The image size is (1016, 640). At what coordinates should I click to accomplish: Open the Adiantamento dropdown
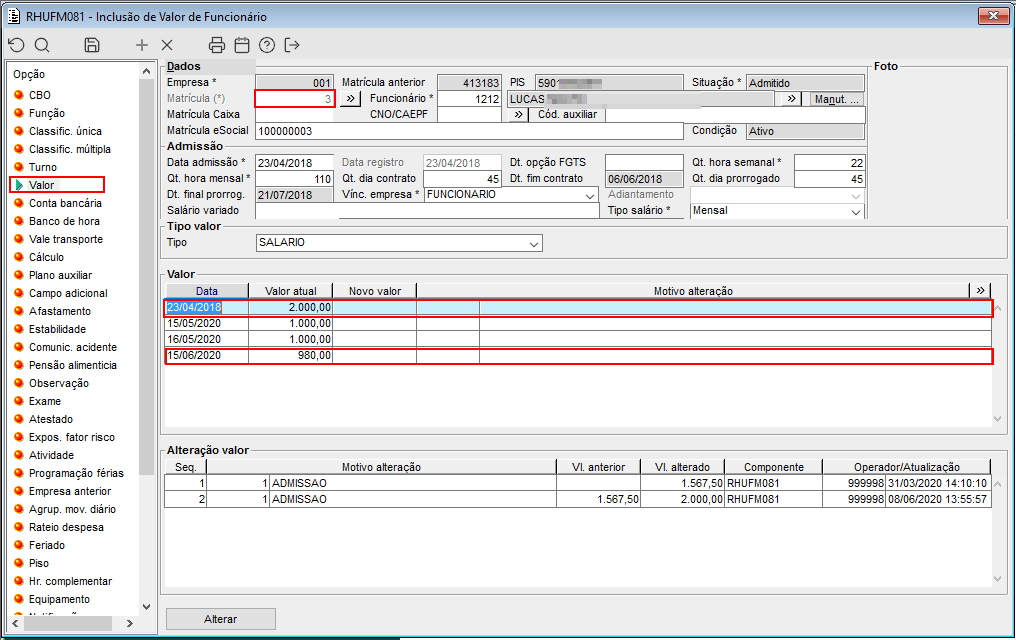[x=856, y=195]
